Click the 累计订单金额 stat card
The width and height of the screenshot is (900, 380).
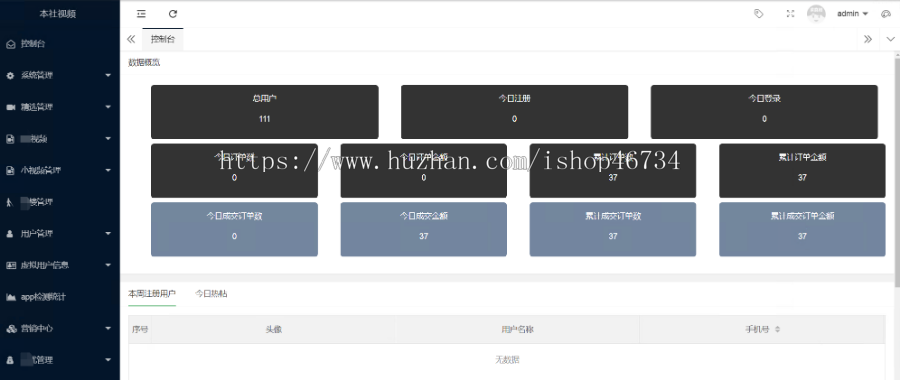pos(802,170)
